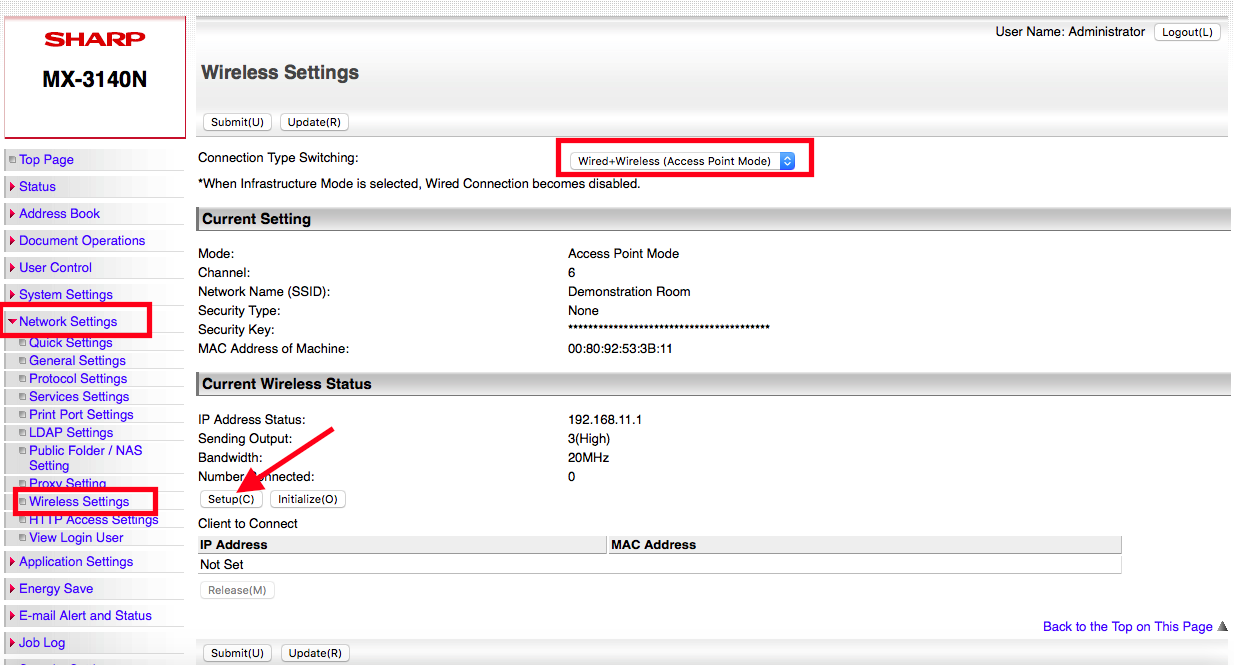Expand the Address Book arrow
The image size is (1234, 665).
point(12,214)
